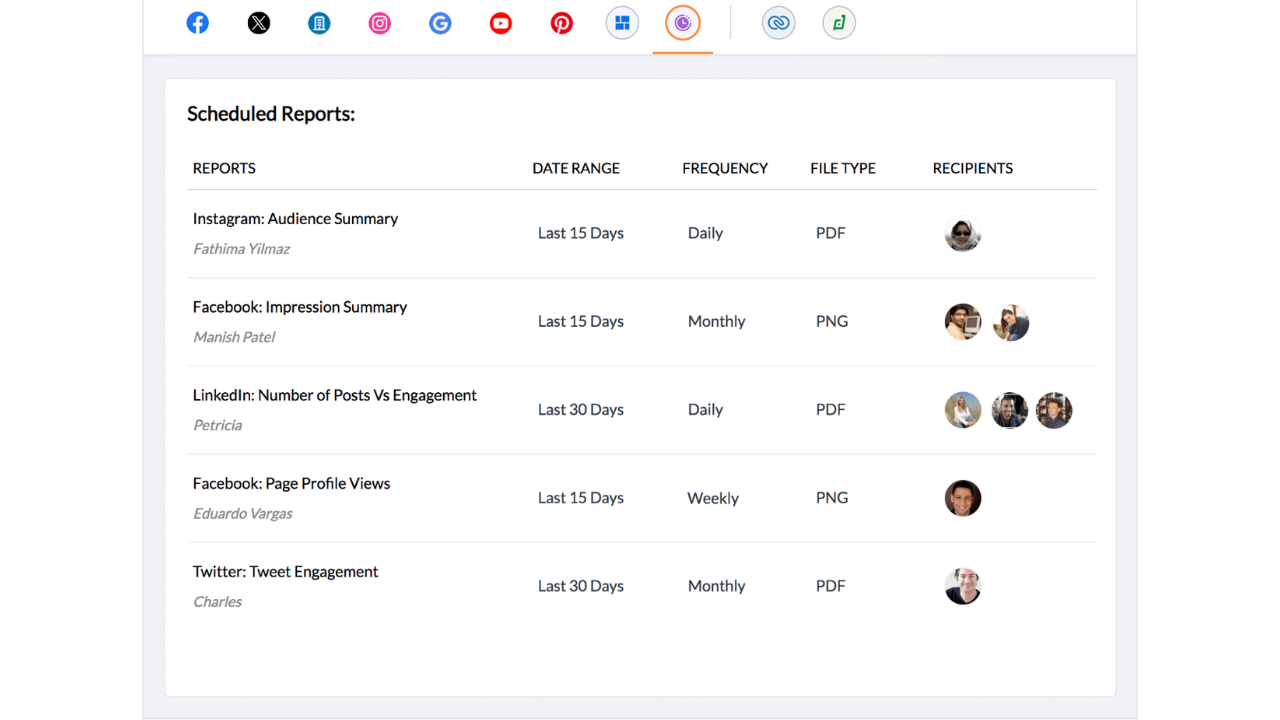Open the Instagram: Audience Summary report

tap(295, 218)
